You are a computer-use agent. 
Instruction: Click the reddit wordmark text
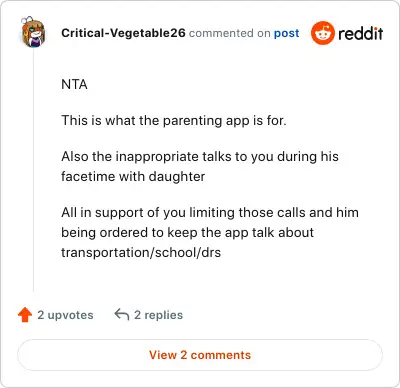[x=360, y=33]
